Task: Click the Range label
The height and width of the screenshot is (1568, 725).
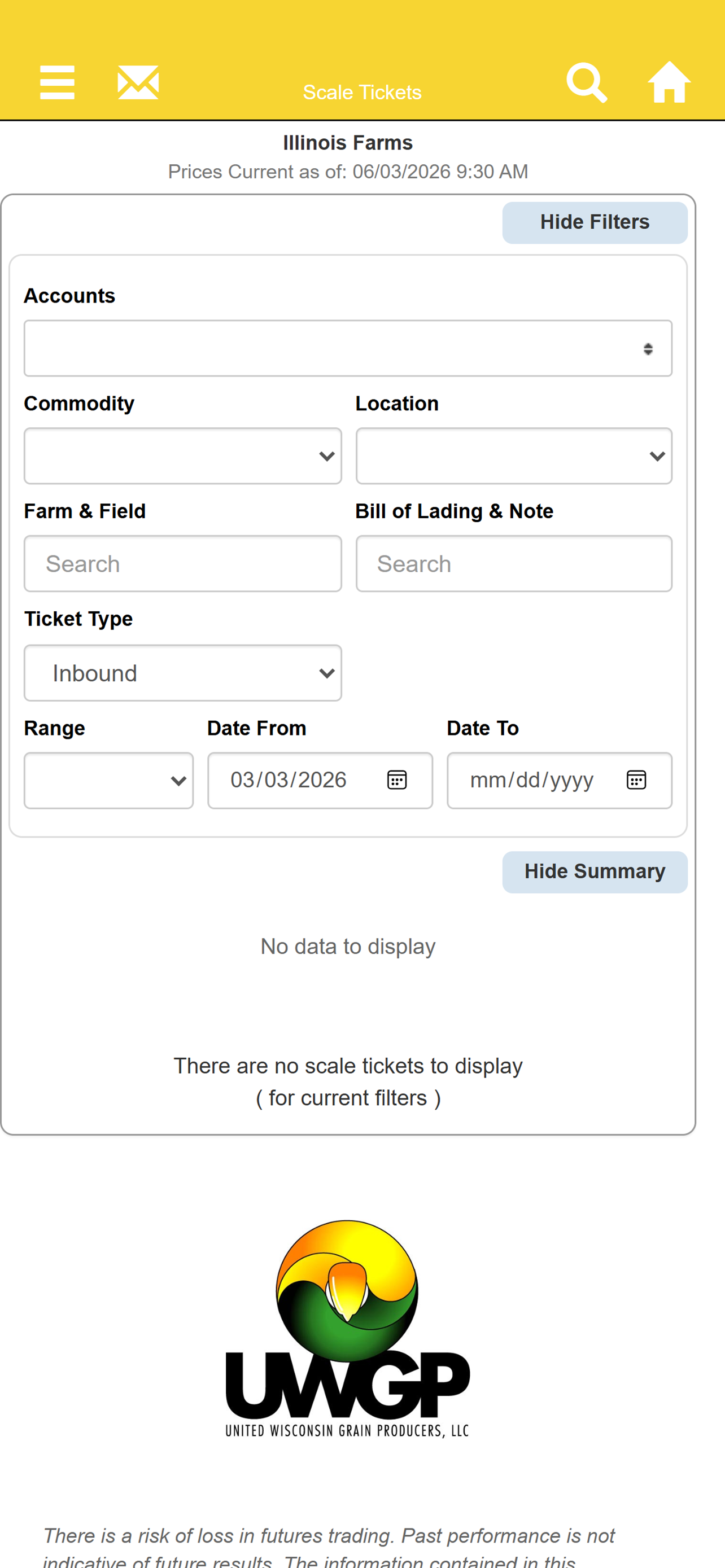Action: pyautogui.click(x=54, y=729)
